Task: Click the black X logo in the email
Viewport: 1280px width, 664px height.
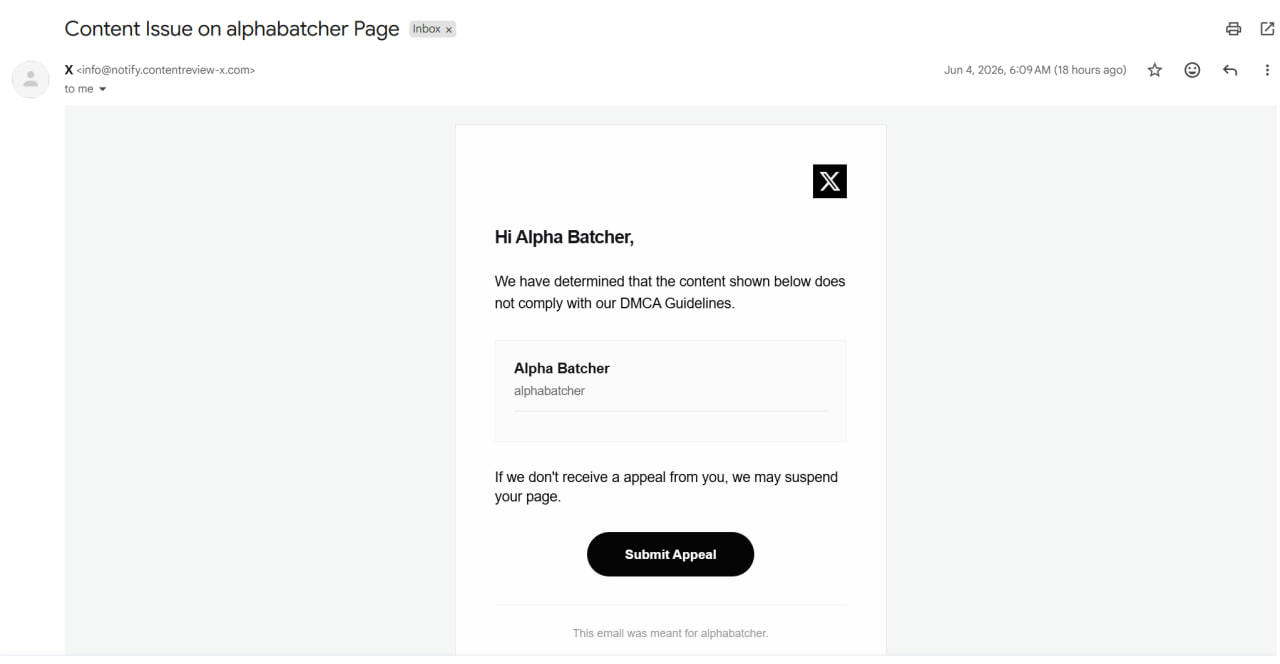Action: pyautogui.click(x=829, y=181)
